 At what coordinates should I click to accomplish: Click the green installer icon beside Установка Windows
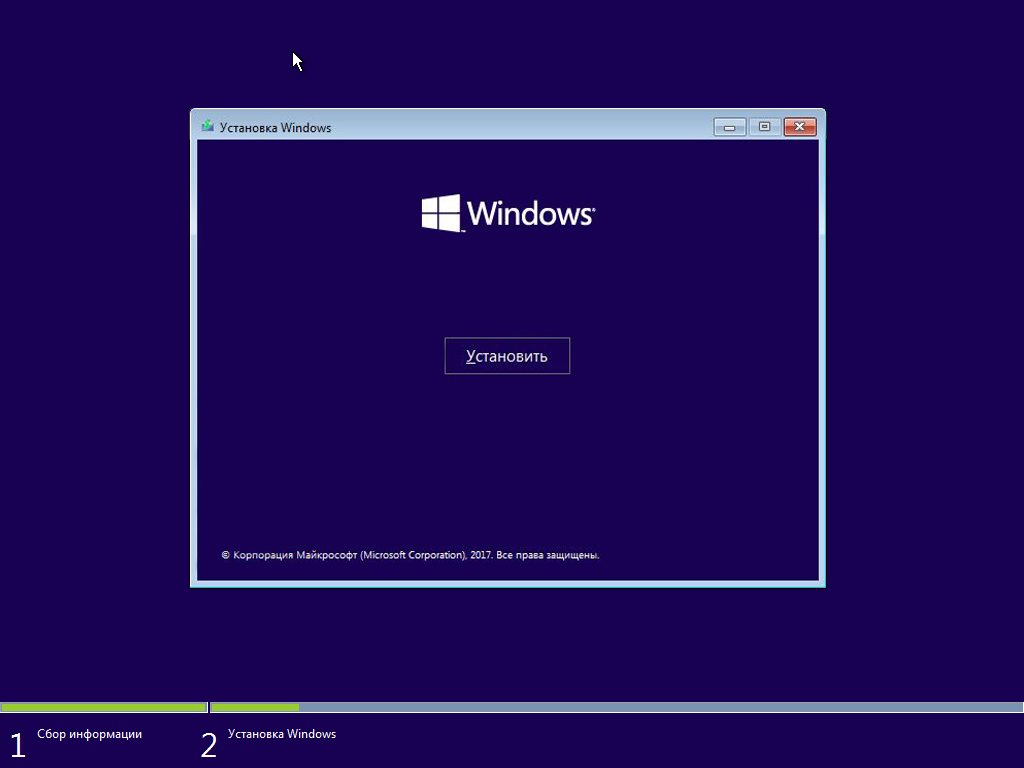(207, 127)
